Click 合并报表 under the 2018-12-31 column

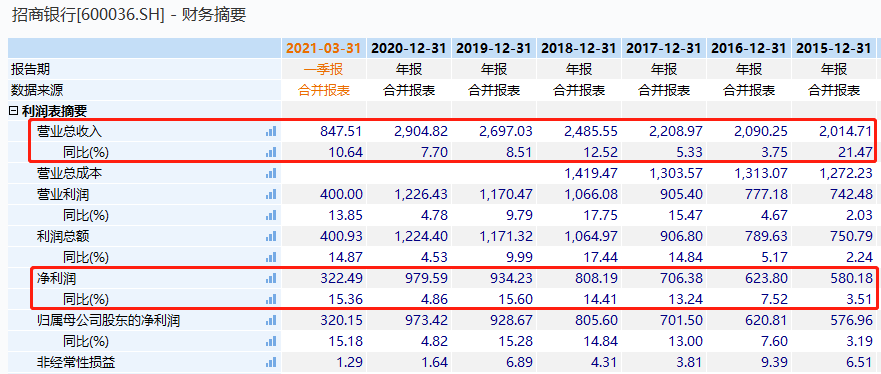point(579,90)
